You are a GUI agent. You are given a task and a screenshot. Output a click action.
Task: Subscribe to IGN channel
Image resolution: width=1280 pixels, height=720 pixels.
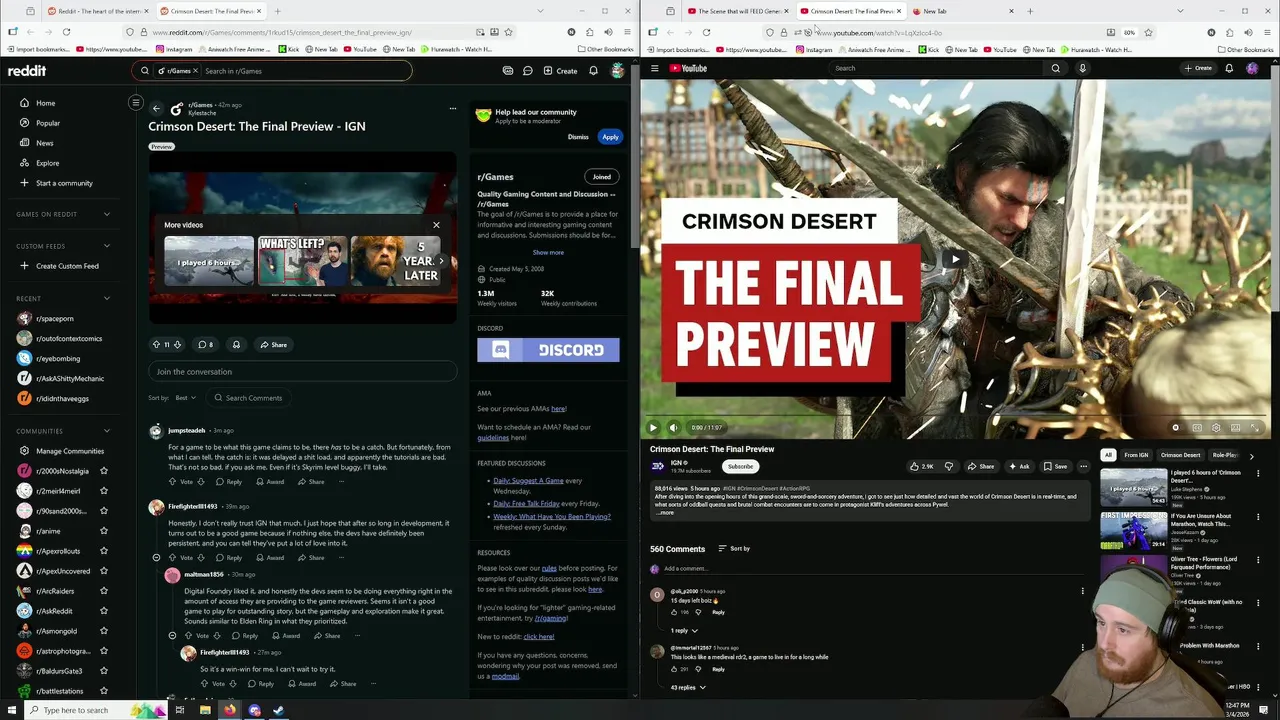[x=740, y=466]
